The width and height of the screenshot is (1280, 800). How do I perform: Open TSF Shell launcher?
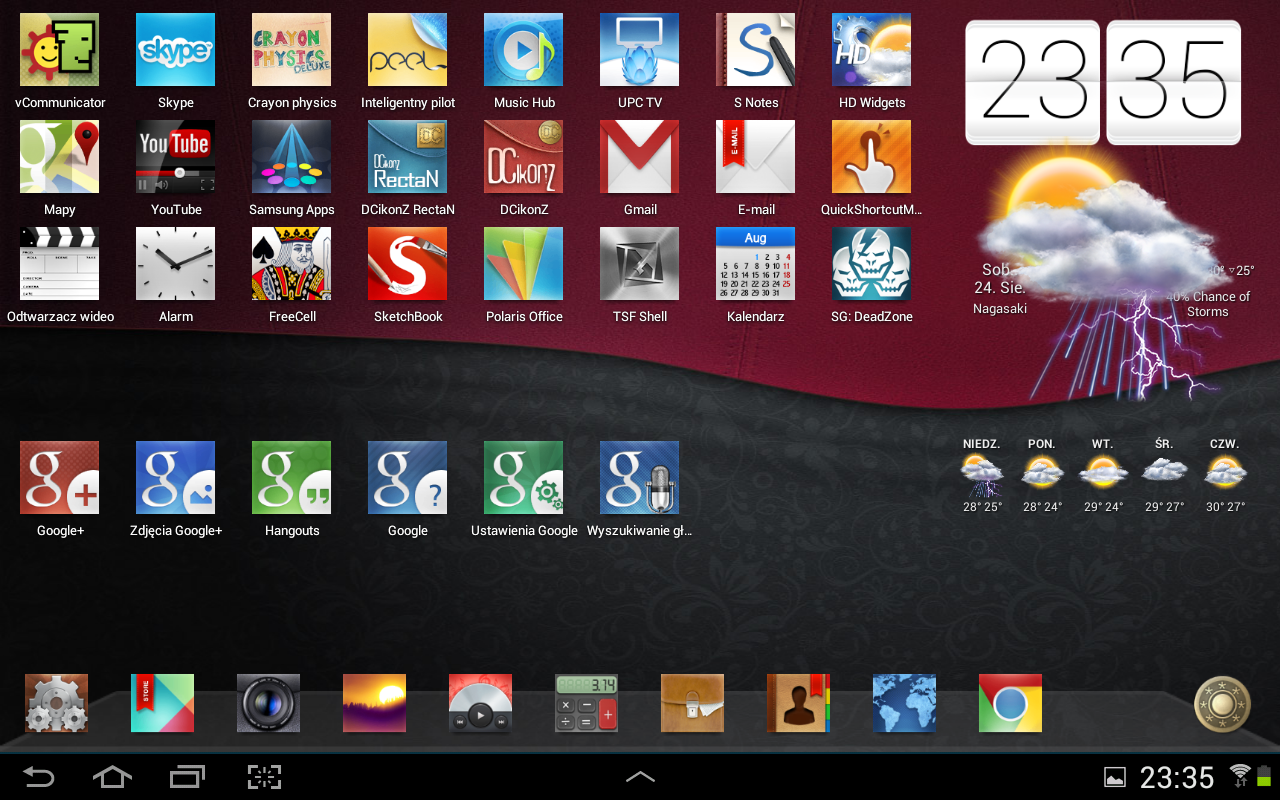[640, 264]
